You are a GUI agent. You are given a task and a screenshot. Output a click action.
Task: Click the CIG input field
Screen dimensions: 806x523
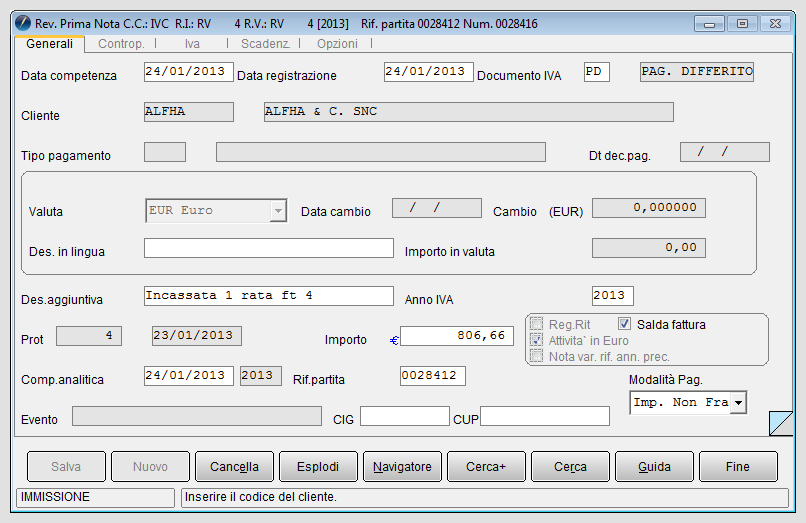point(405,416)
